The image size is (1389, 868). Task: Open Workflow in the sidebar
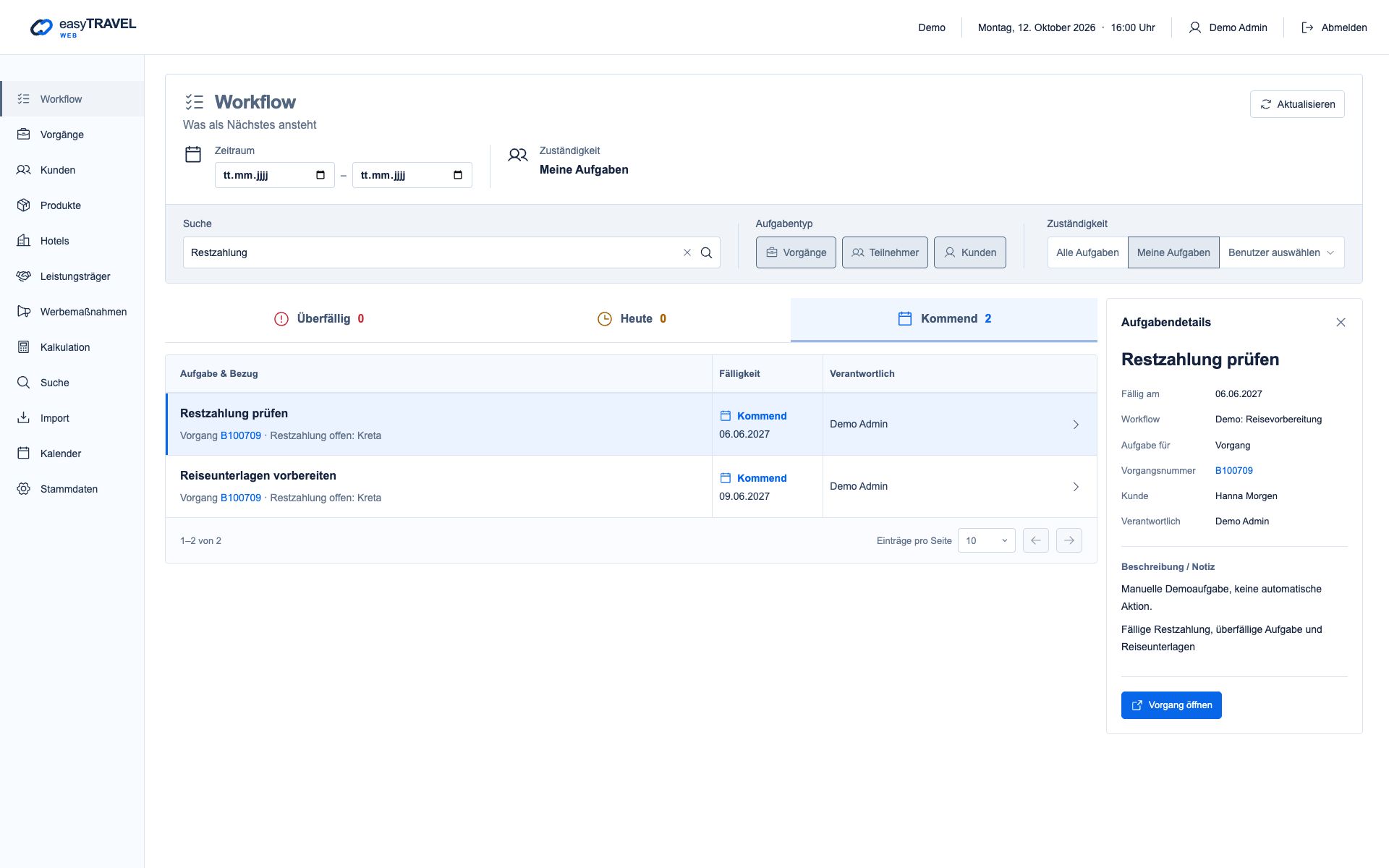click(72, 99)
